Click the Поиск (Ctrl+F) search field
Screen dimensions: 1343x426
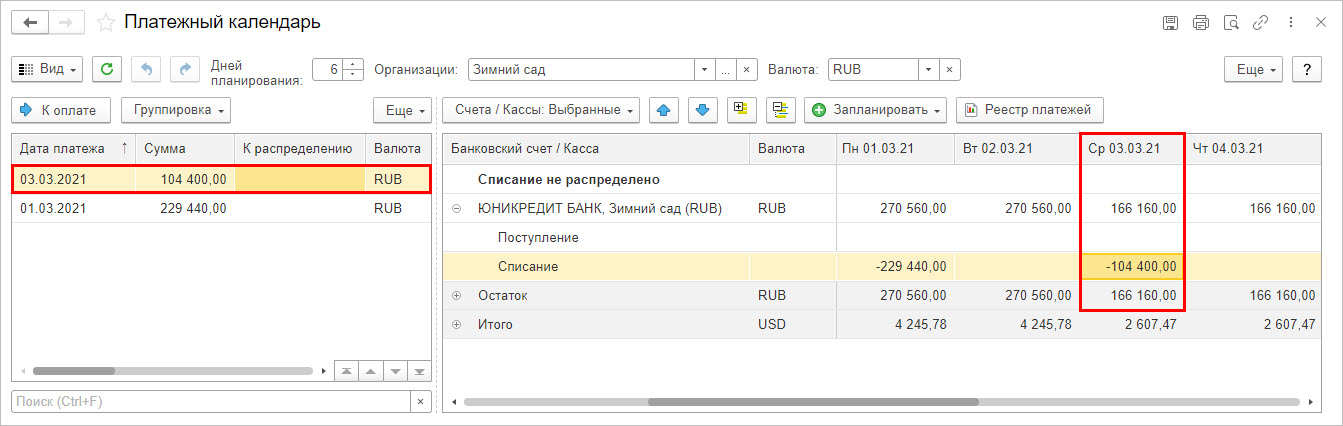[x=211, y=401]
